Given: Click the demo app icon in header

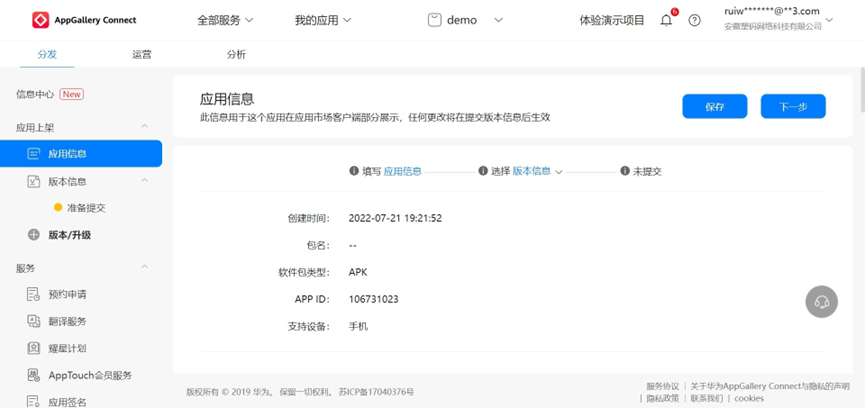Looking at the screenshot, I should pyautogui.click(x=435, y=20).
